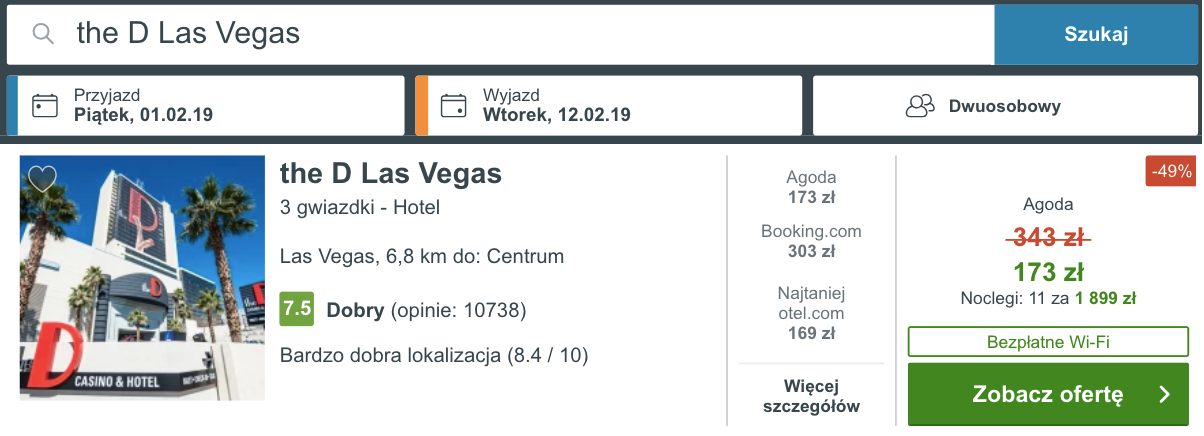This screenshot has width=1204, height=436.
Task: Select the Booking.com 303 zł offer
Action: click(811, 241)
